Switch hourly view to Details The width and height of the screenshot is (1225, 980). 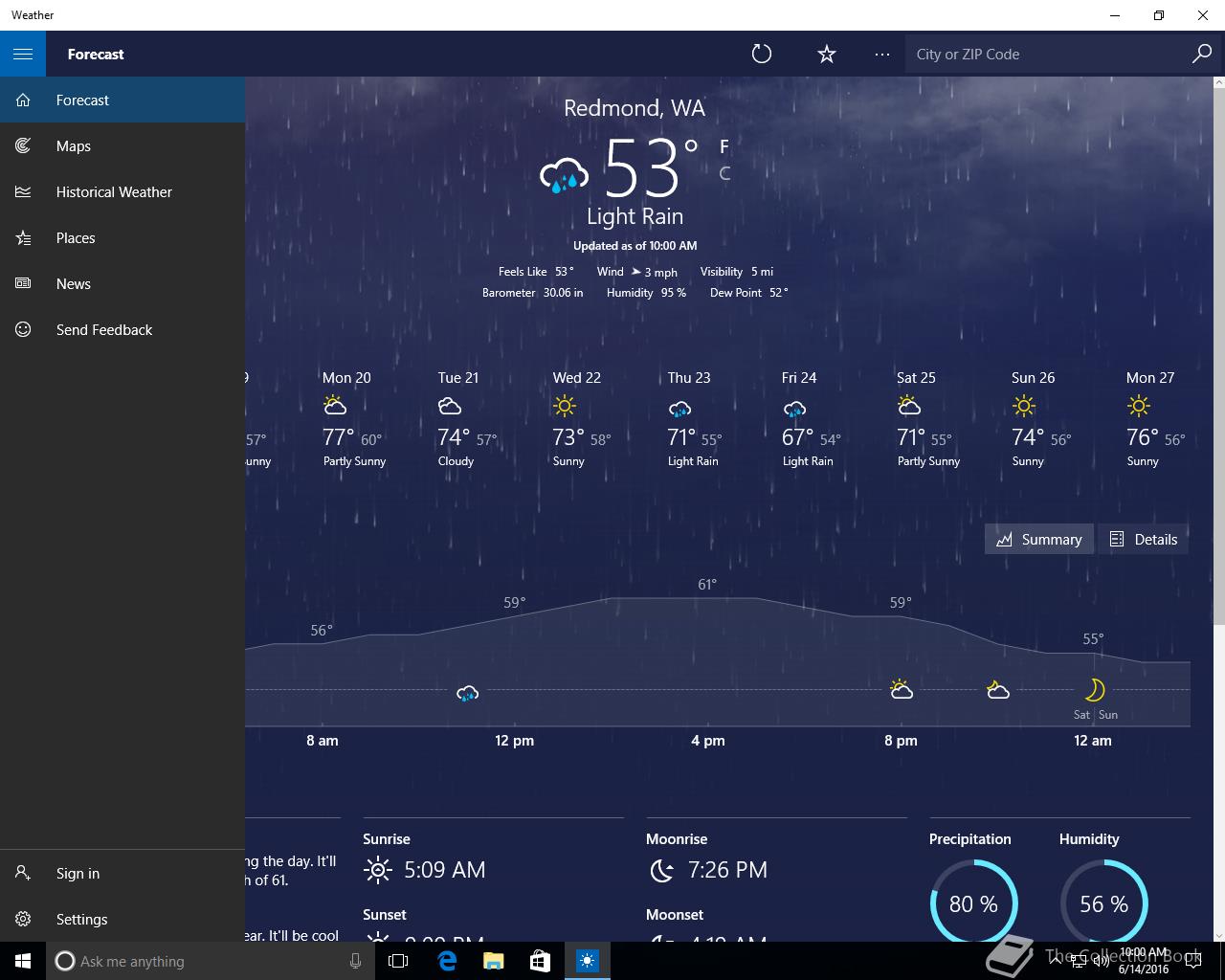[x=1143, y=539]
